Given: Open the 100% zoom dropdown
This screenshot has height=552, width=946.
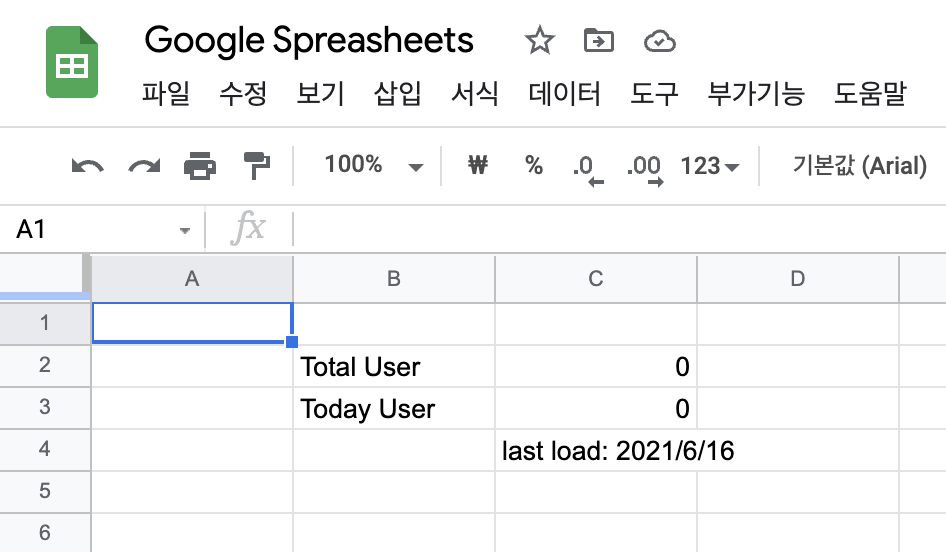Looking at the screenshot, I should pyautogui.click(x=373, y=165).
